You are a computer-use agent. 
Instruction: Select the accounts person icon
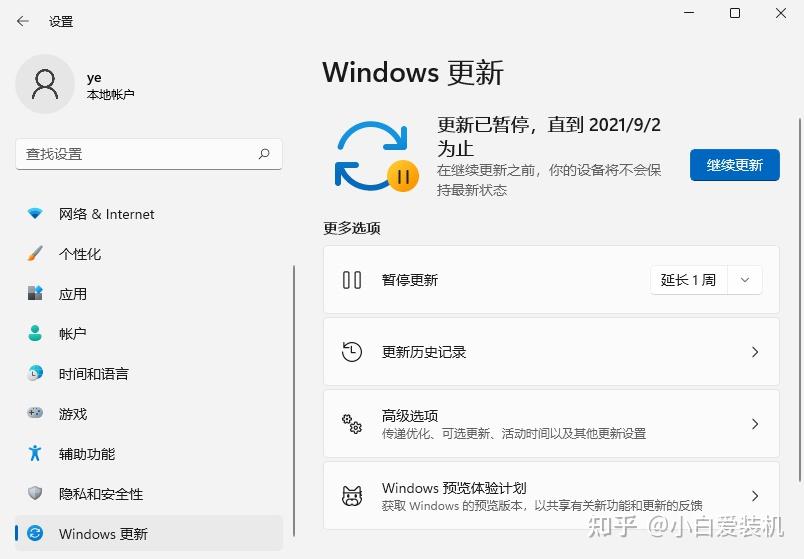[35, 333]
